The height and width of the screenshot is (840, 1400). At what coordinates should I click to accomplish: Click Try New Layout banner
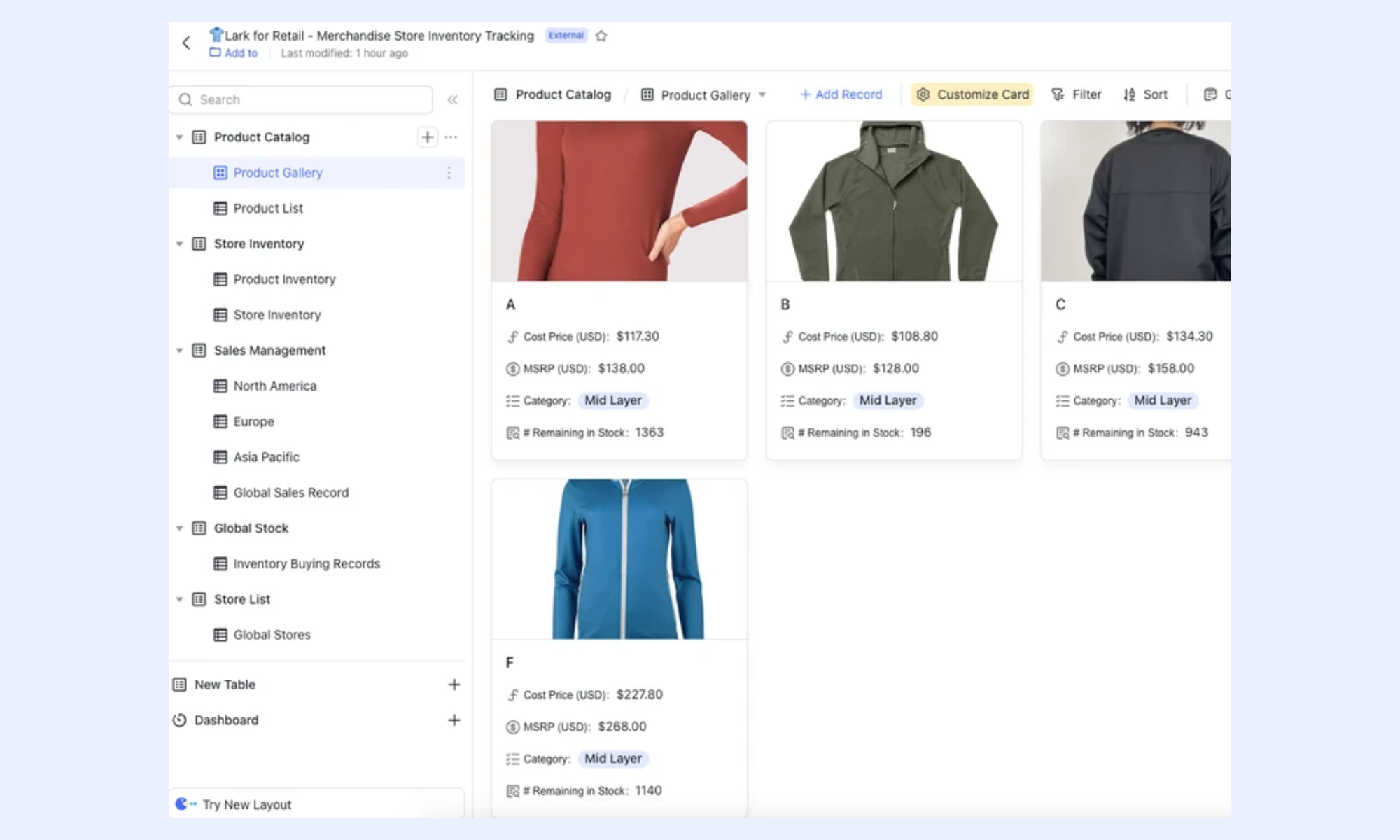[x=317, y=804]
